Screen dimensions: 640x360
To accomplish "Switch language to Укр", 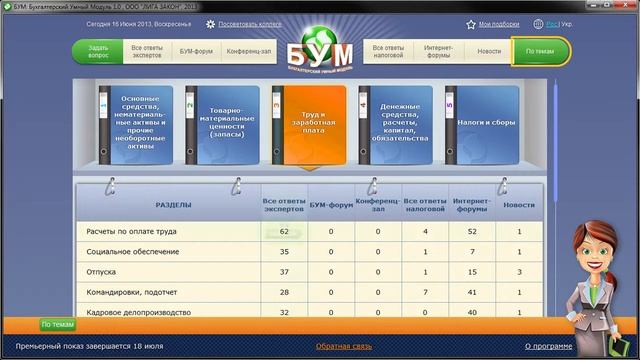I will tap(567, 24).
